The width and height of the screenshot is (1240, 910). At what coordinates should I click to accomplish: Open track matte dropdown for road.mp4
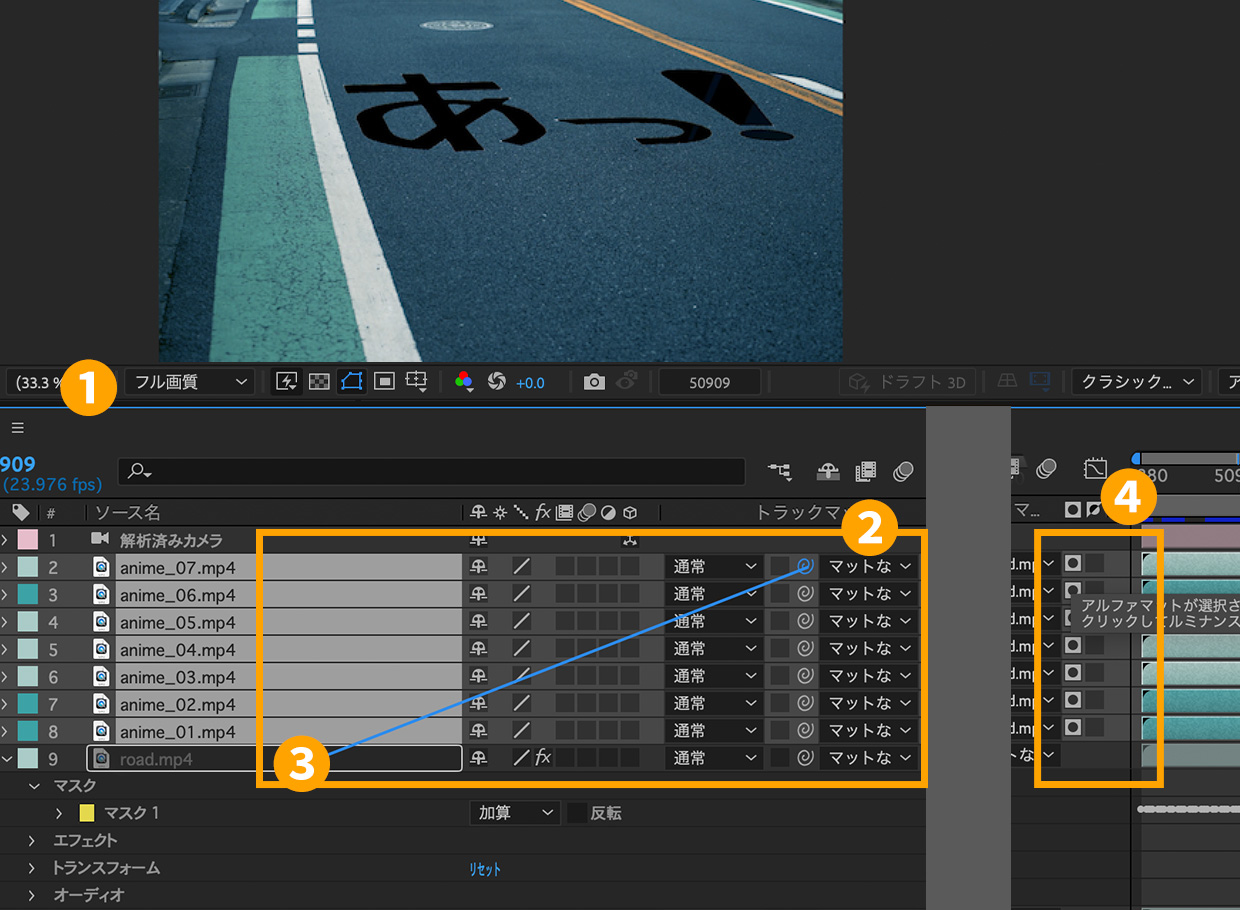click(x=868, y=758)
